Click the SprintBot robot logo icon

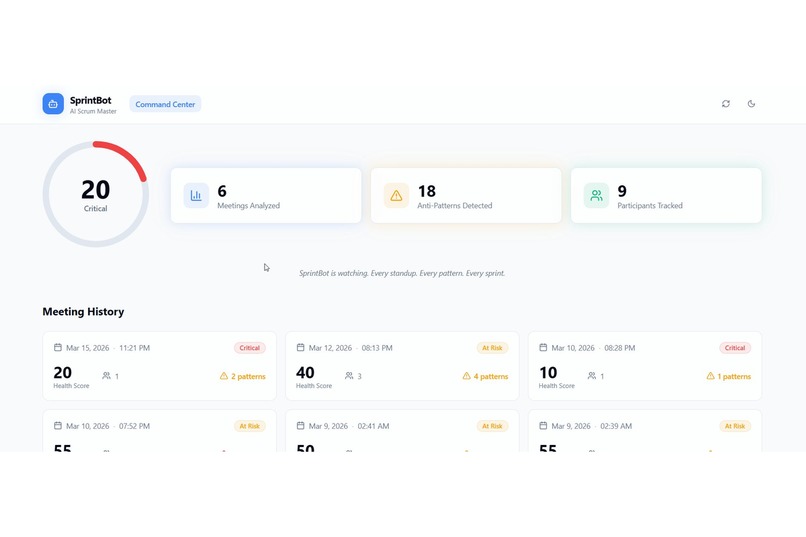tap(53, 104)
